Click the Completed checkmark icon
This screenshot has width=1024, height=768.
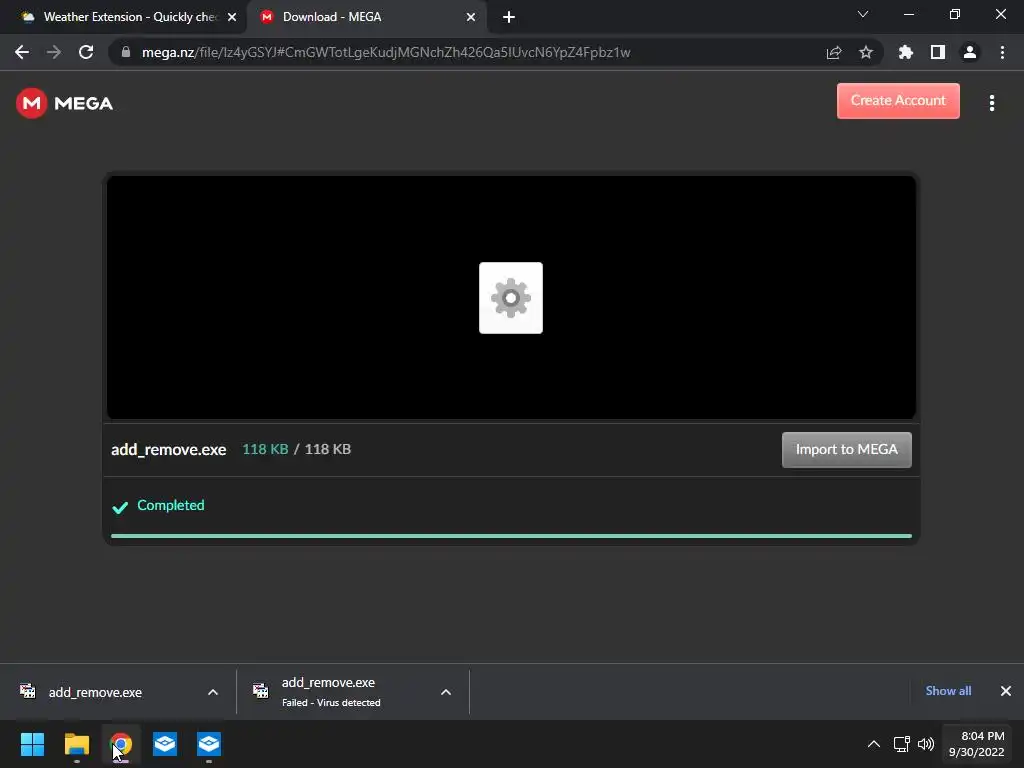pyautogui.click(x=120, y=507)
